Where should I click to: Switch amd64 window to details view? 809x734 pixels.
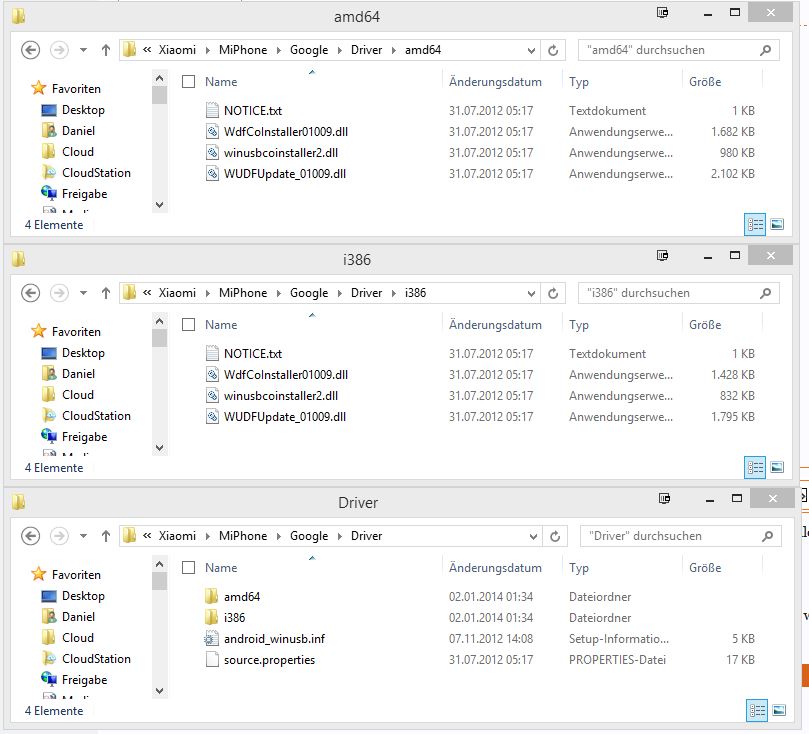tap(755, 224)
